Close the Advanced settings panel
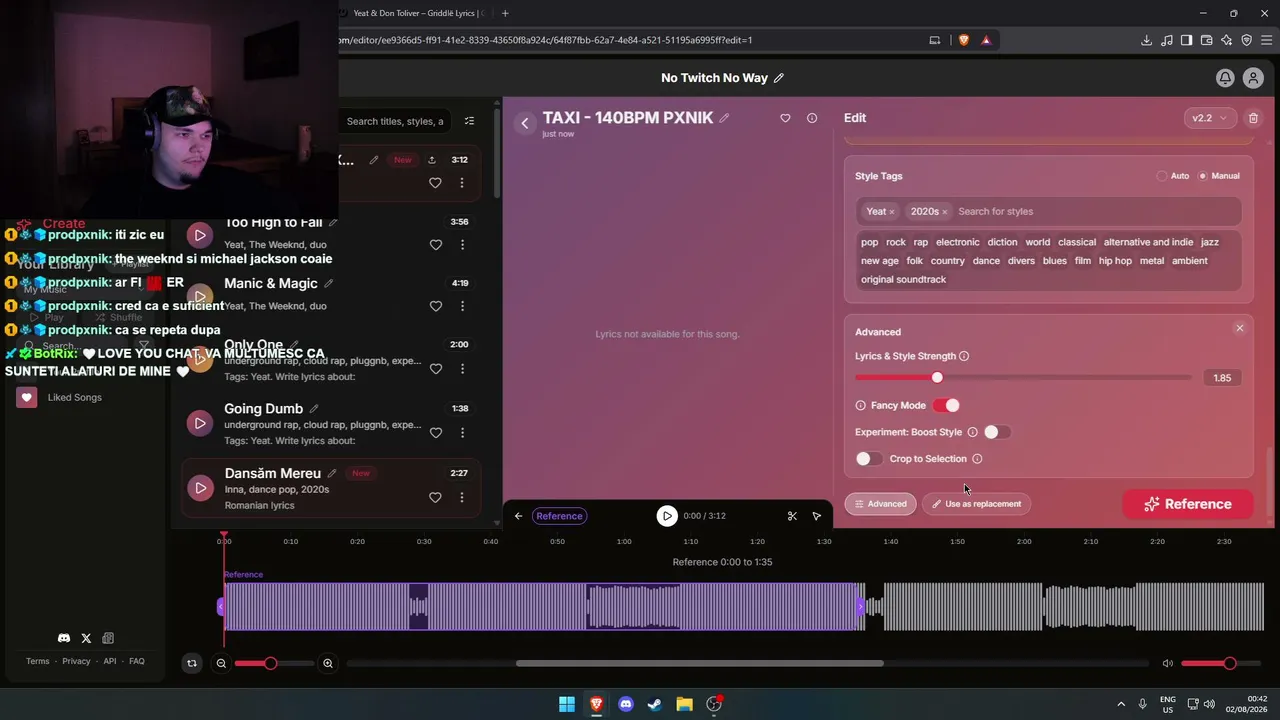Image resolution: width=1280 pixels, height=720 pixels. pos(1239,328)
